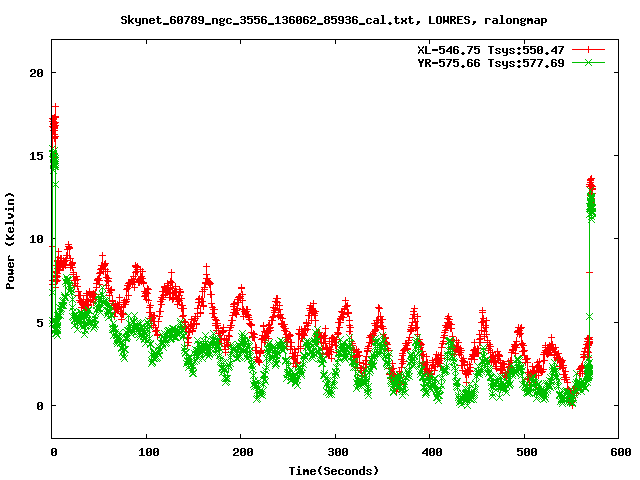Click the green YR legend line sample
Image resolution: width=640 pixels, height=480 pixels.
588,62
